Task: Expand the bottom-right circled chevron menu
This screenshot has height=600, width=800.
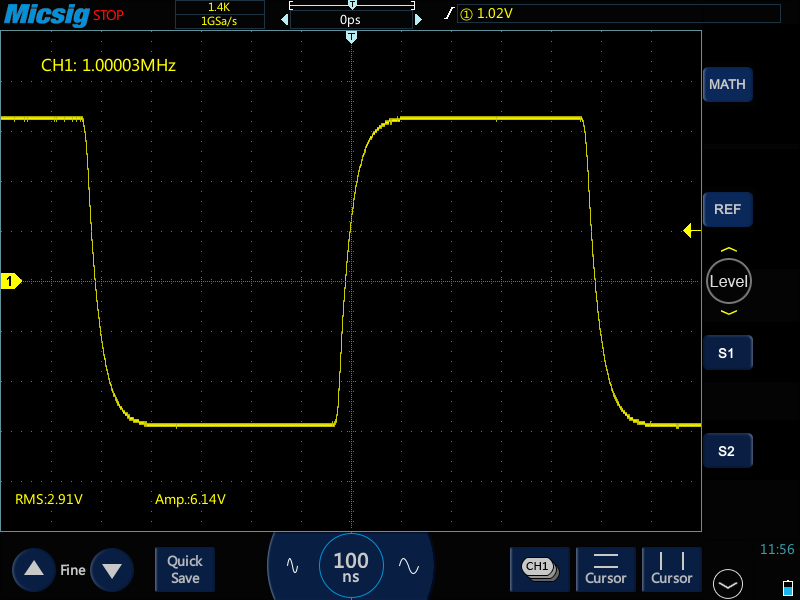Action: [x=728, y=583]
